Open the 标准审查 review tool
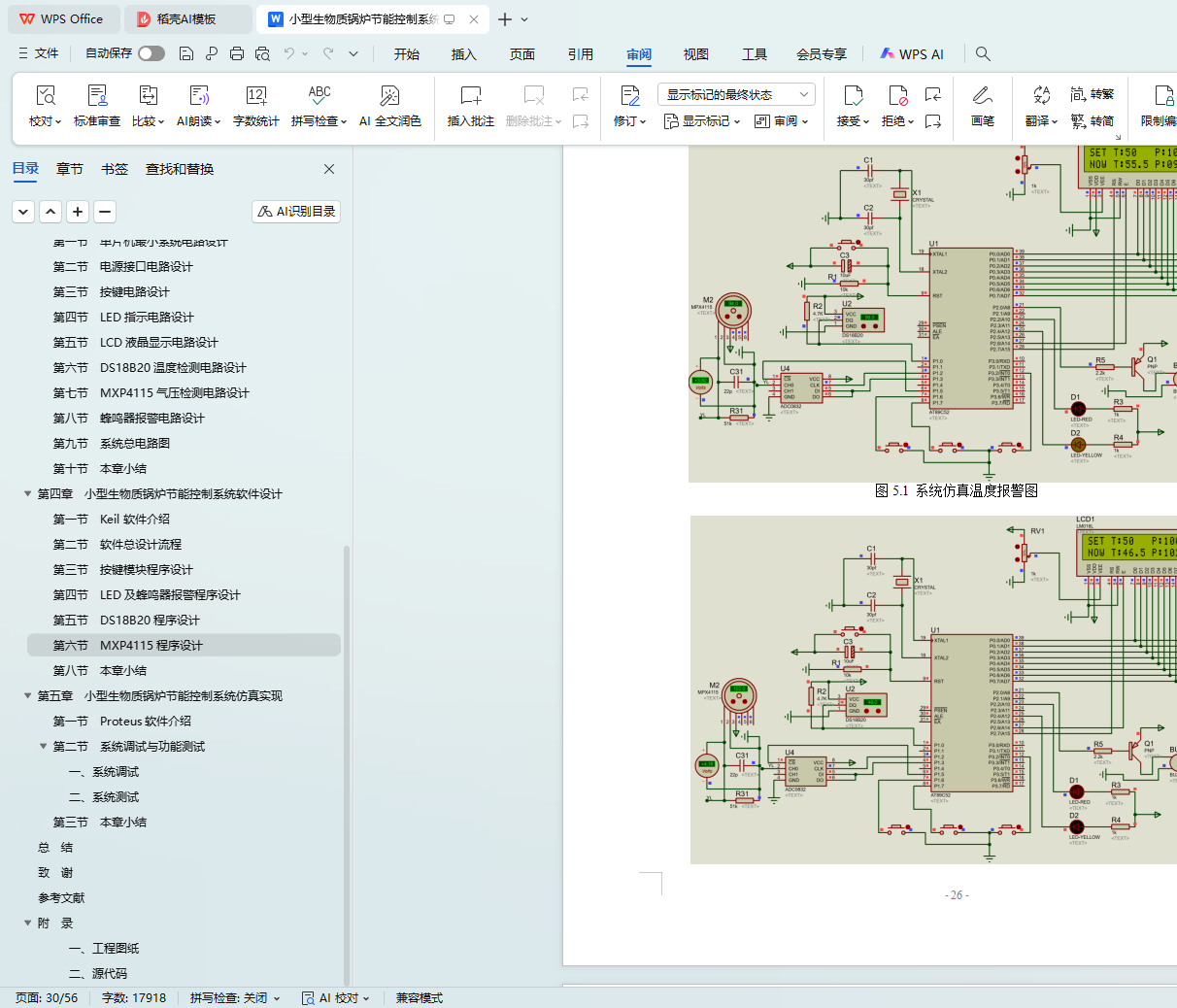 point(97,96)
